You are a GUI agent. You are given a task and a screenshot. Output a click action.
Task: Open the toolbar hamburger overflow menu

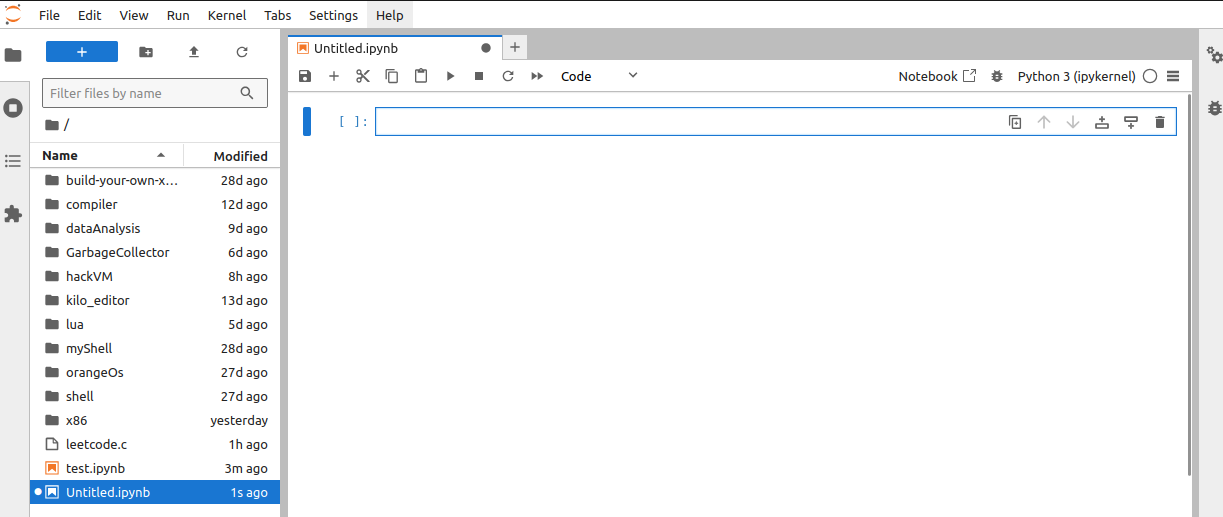tap(1173, 76)
